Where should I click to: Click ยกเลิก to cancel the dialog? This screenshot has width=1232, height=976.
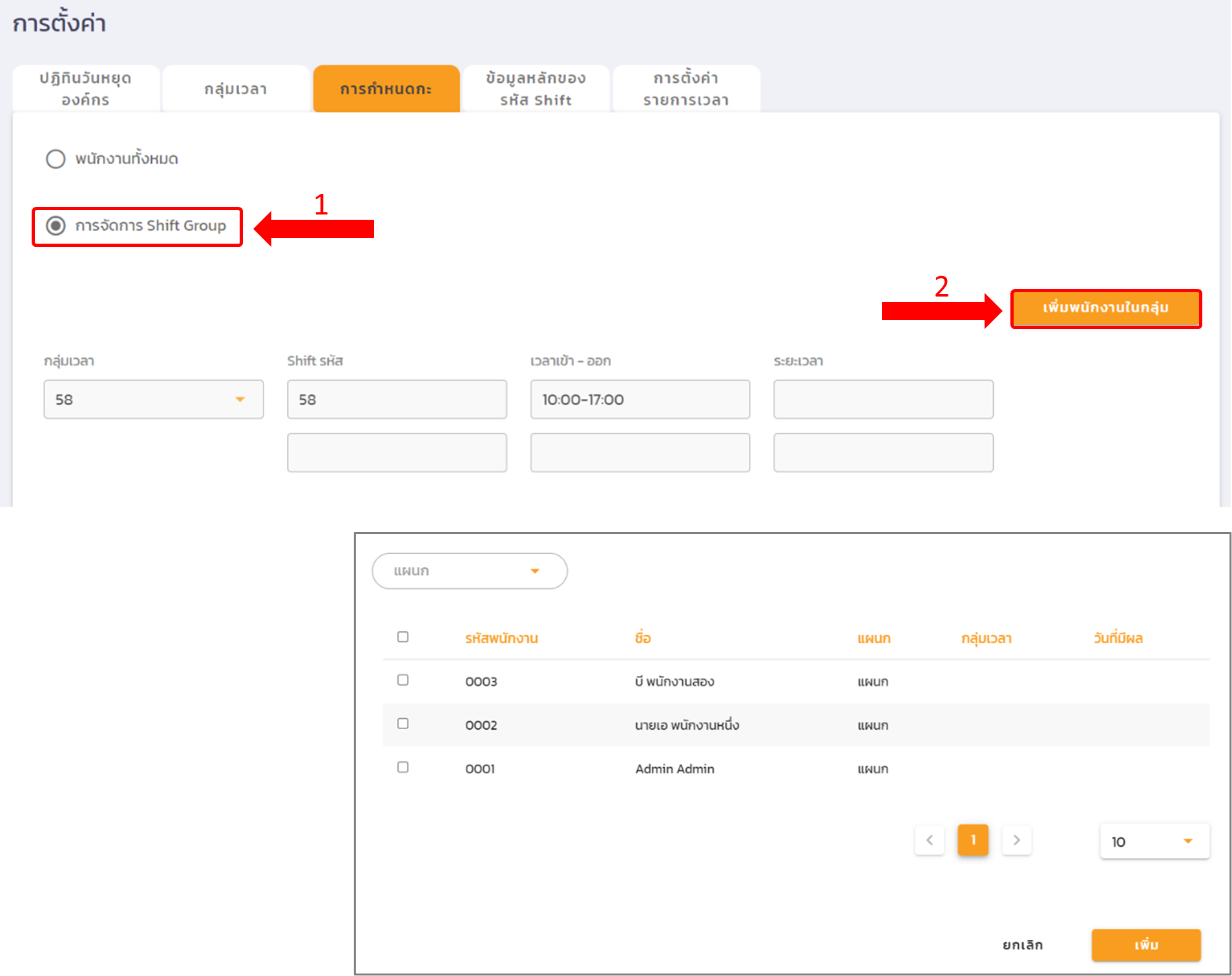(x=1022, y=945)
